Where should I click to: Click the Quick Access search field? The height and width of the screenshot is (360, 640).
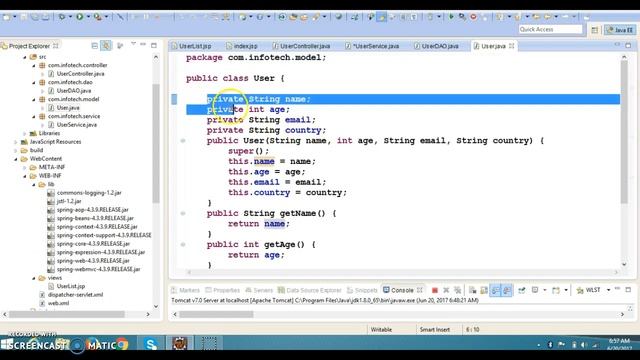(x=550, y=29)
